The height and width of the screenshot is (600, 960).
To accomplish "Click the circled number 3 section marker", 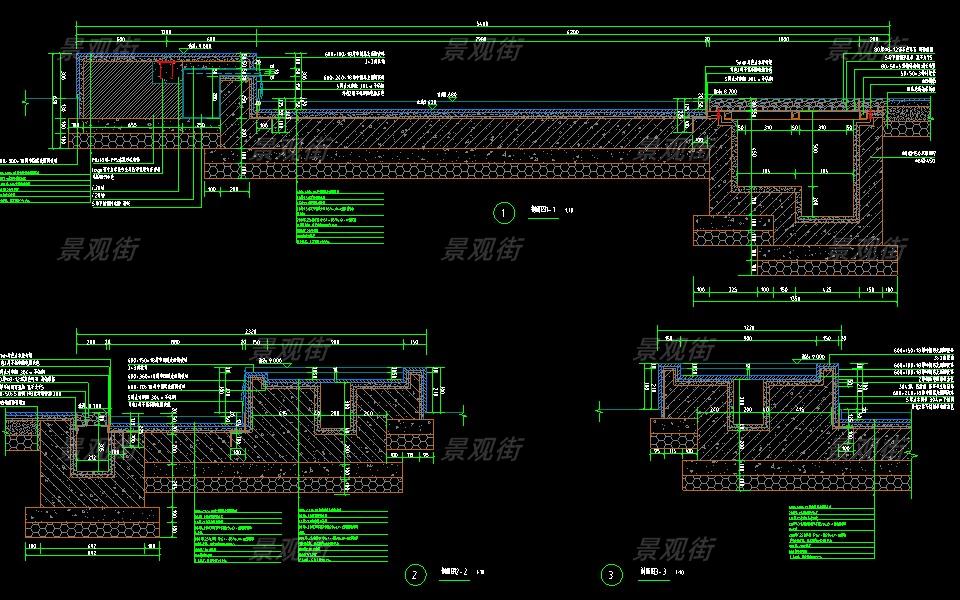I will pyautogui.click(x=610, y=575).
